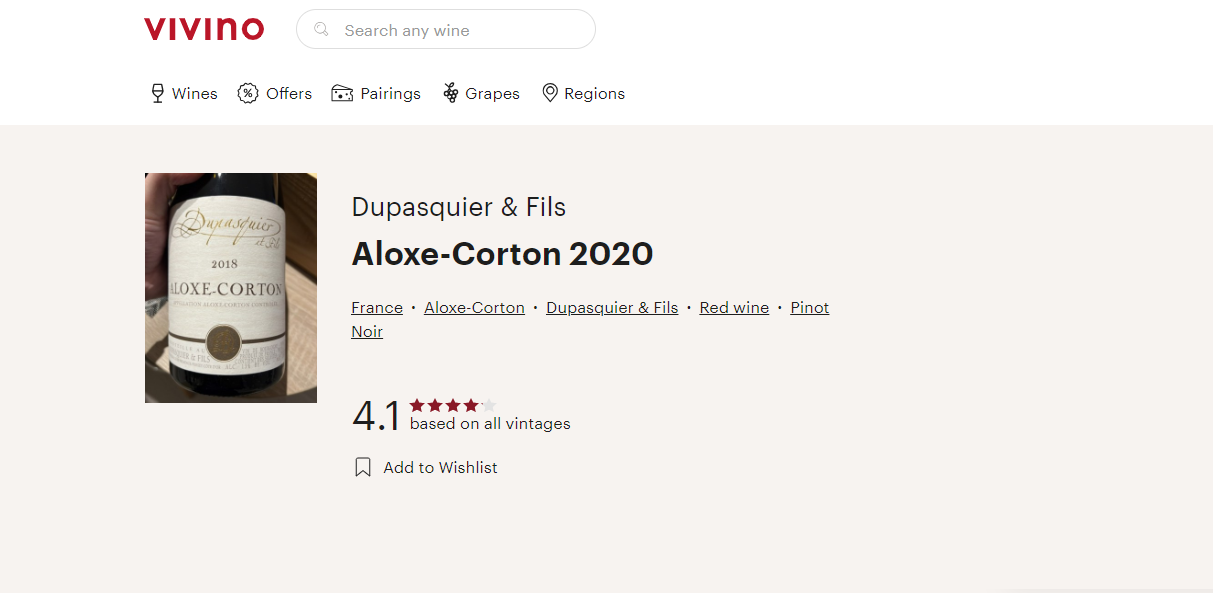Click the star rating display
Screen dimensions: 1213x594
click(x=452, y=405)
